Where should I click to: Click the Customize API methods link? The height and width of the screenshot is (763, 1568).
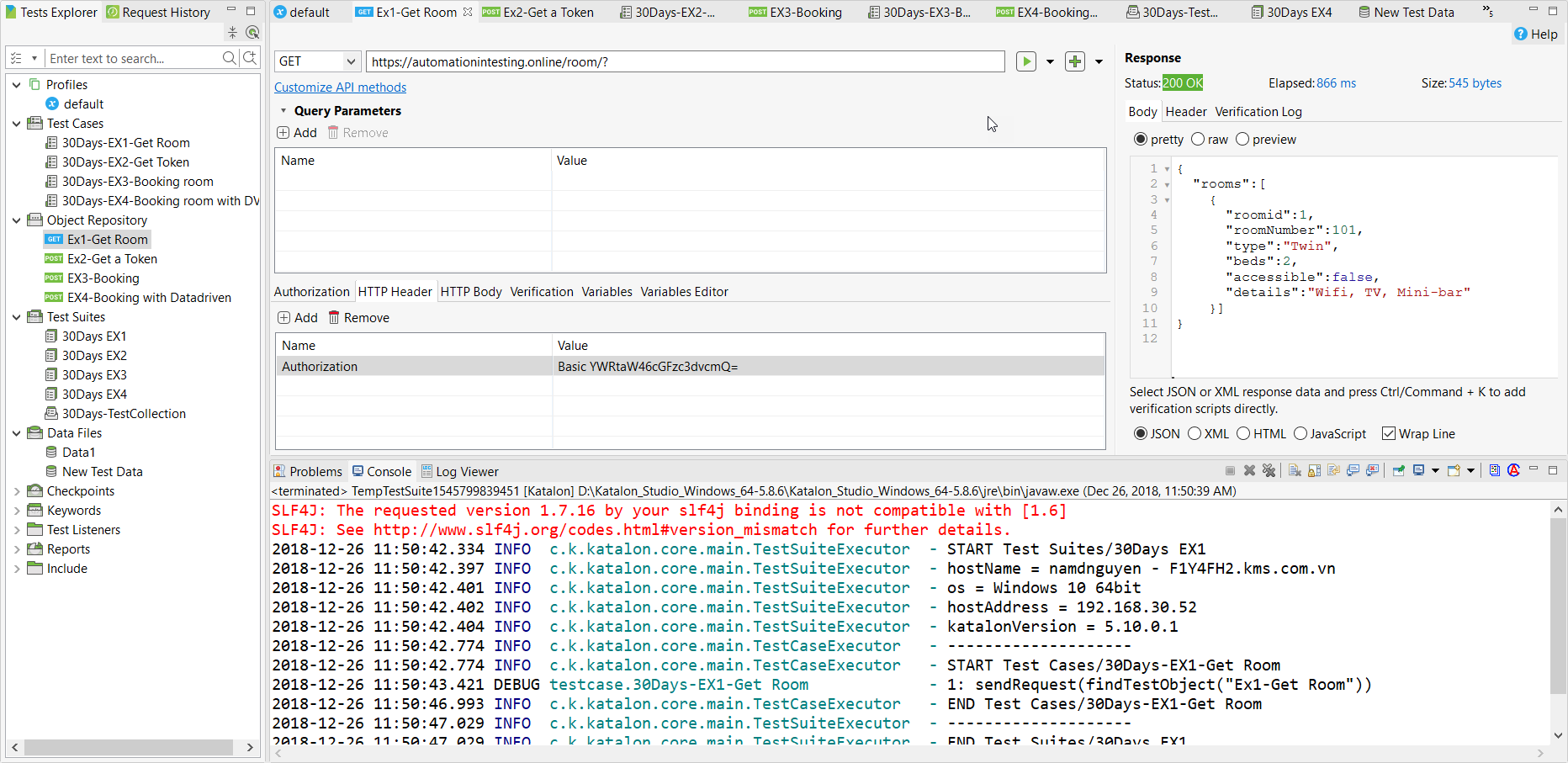point(340,87)
